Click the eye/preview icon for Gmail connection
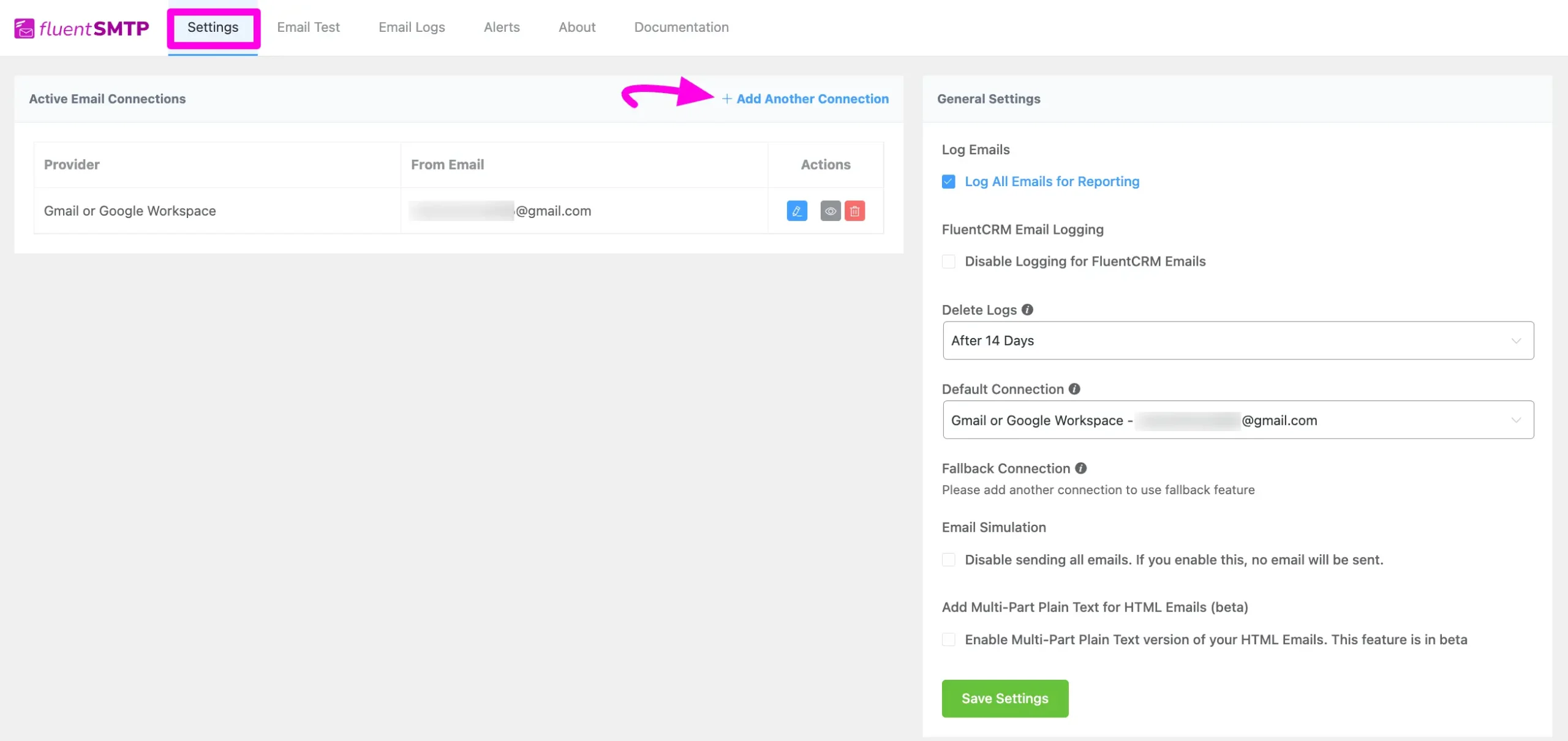Image resolution: width=1568 pixels, height=741 pixels. pyautogui.click(x=830, y=210)
